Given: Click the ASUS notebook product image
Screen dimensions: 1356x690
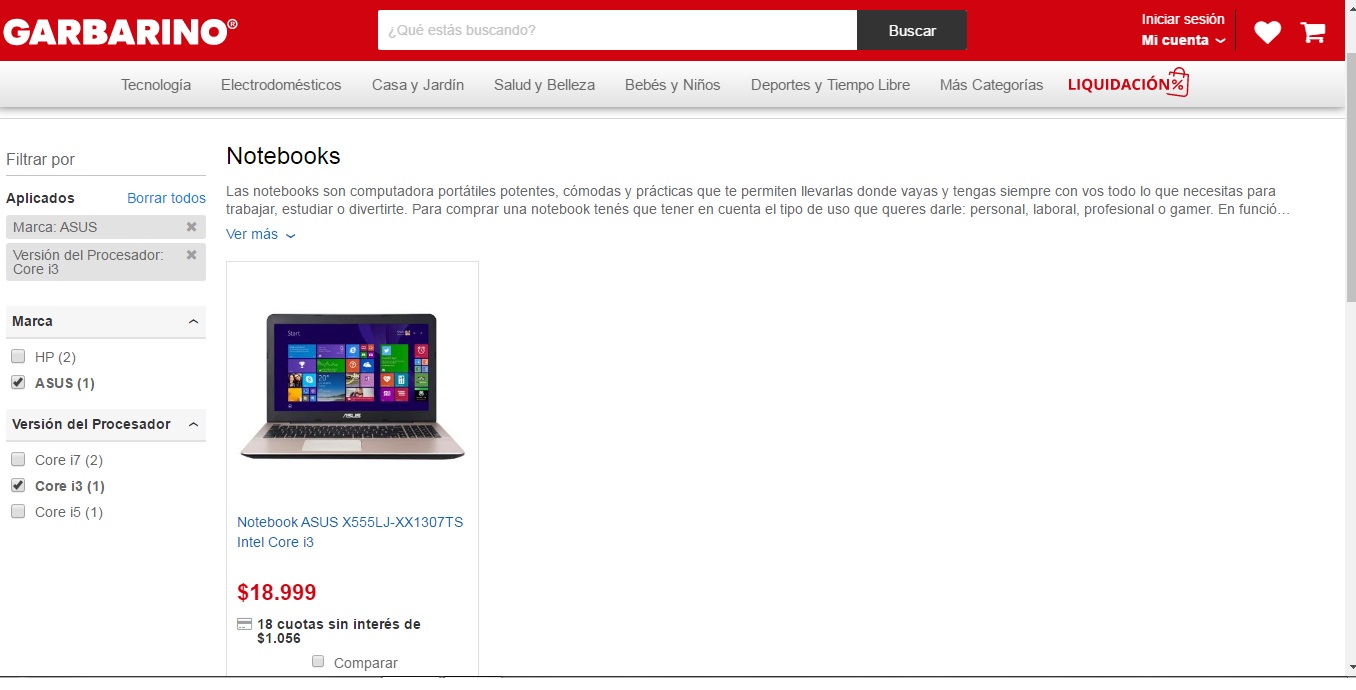Looking at the screenshot, I should coord(352,386).
